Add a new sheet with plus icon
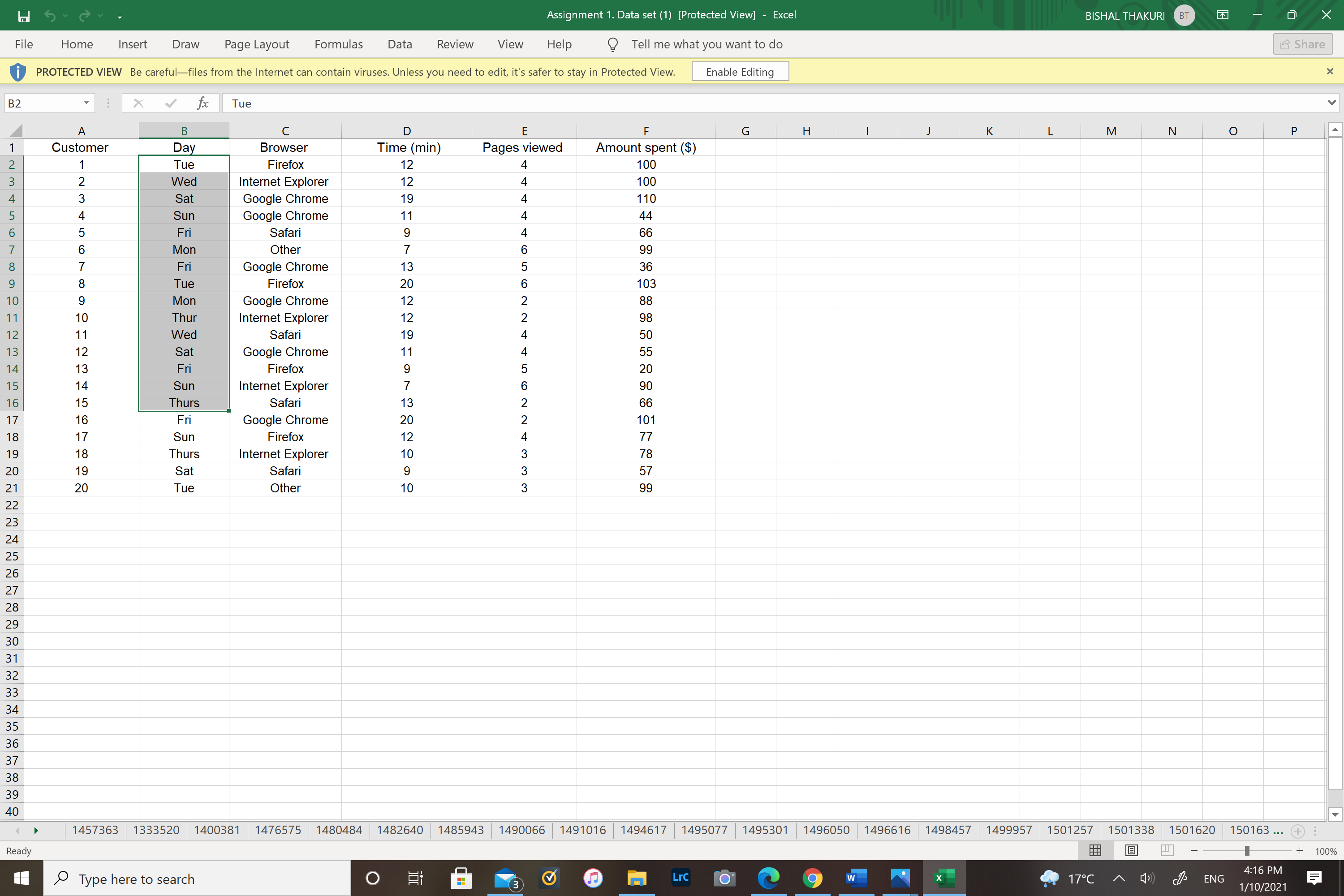1344x896 pixels. 1298,831
